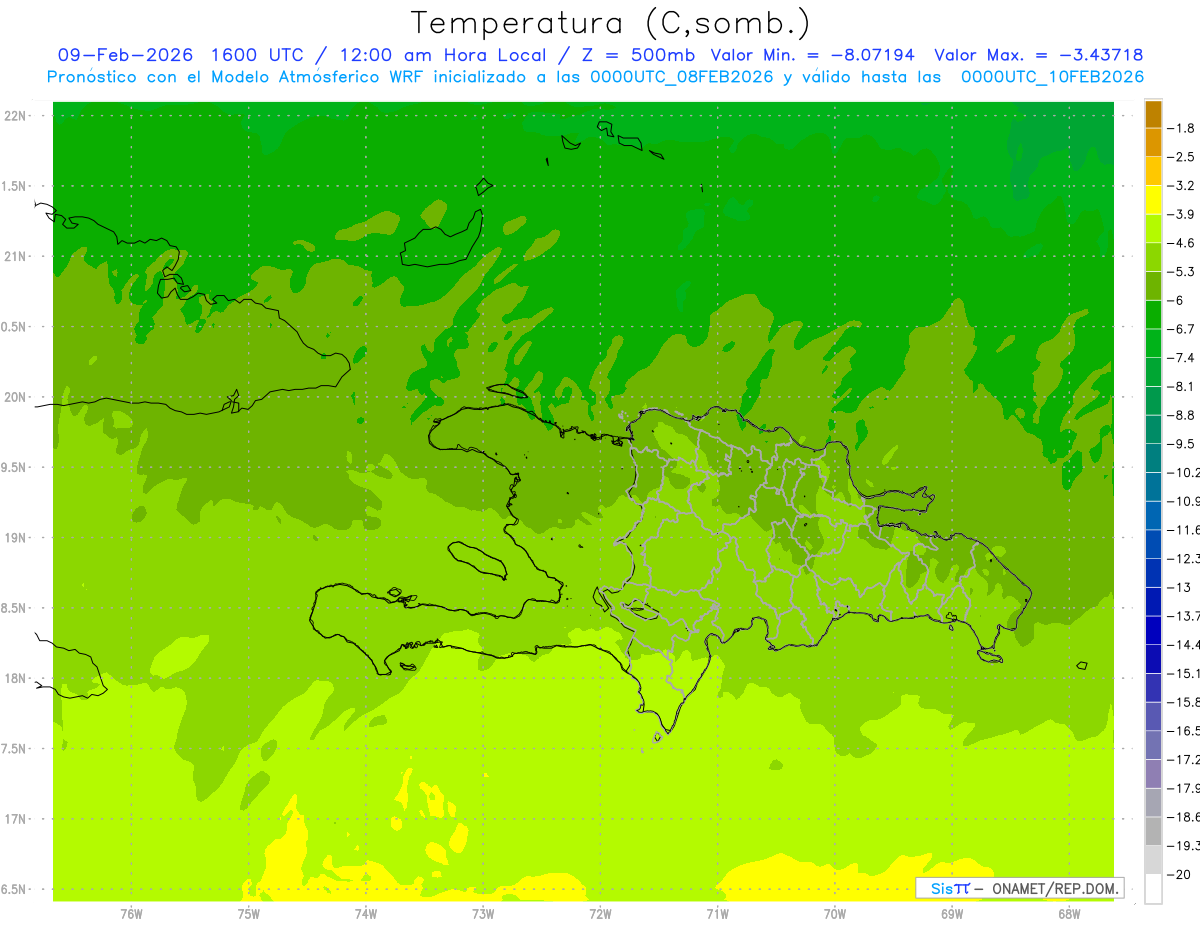The width and height of the screenshot is (1200, 927).
Task: Click the 72W longitude axis label
Action: [x=600, y=913]
